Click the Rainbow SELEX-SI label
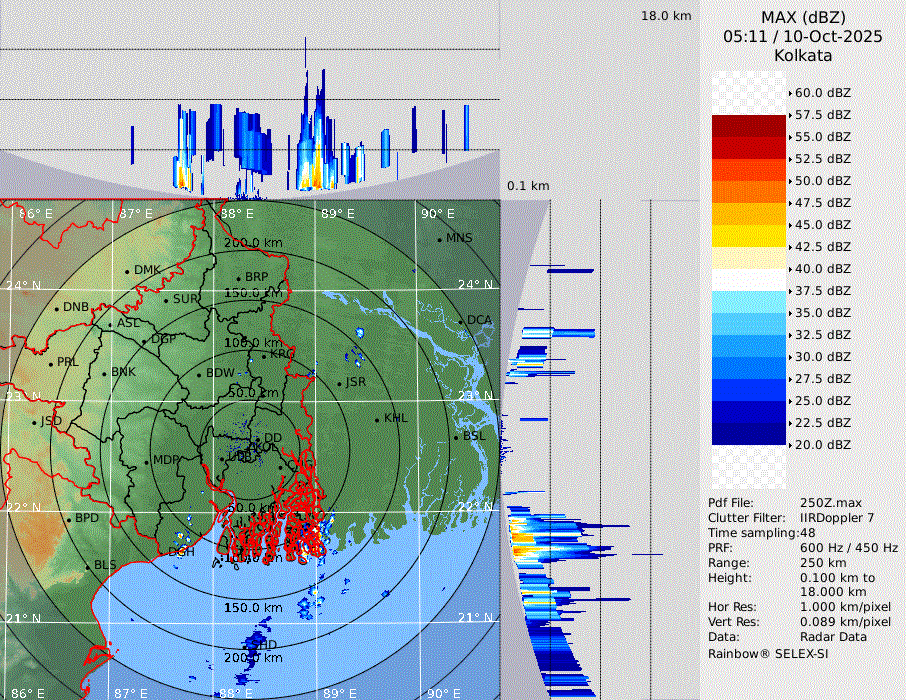Viewport: 906px width, 700px height. click(768, 653)
